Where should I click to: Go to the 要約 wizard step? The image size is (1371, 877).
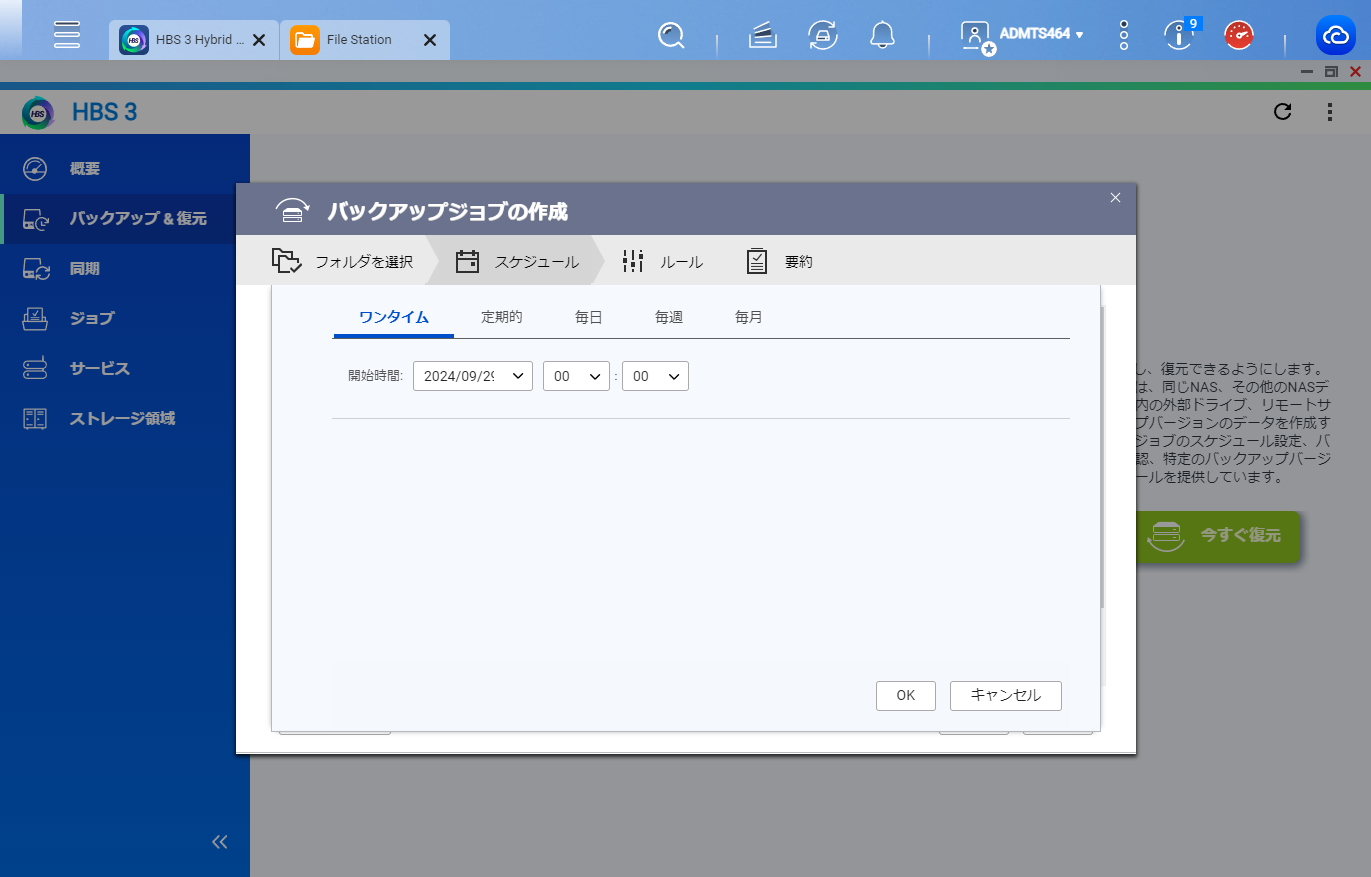pyautogui.click(x=780, y=262)
